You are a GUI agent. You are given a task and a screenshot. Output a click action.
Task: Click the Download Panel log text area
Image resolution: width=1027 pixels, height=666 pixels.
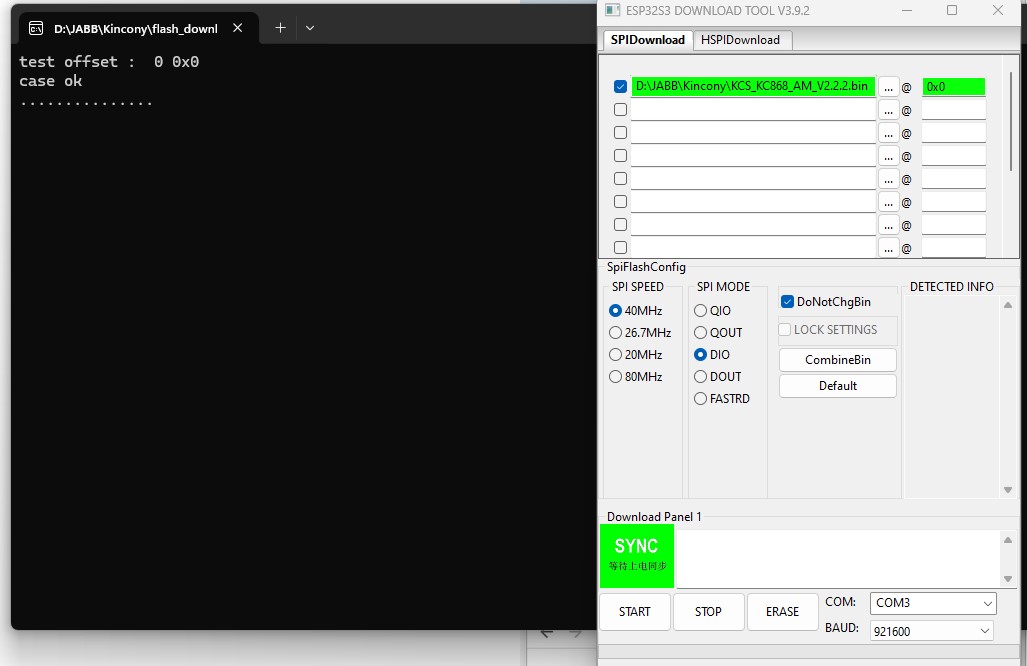click(838, 559)
